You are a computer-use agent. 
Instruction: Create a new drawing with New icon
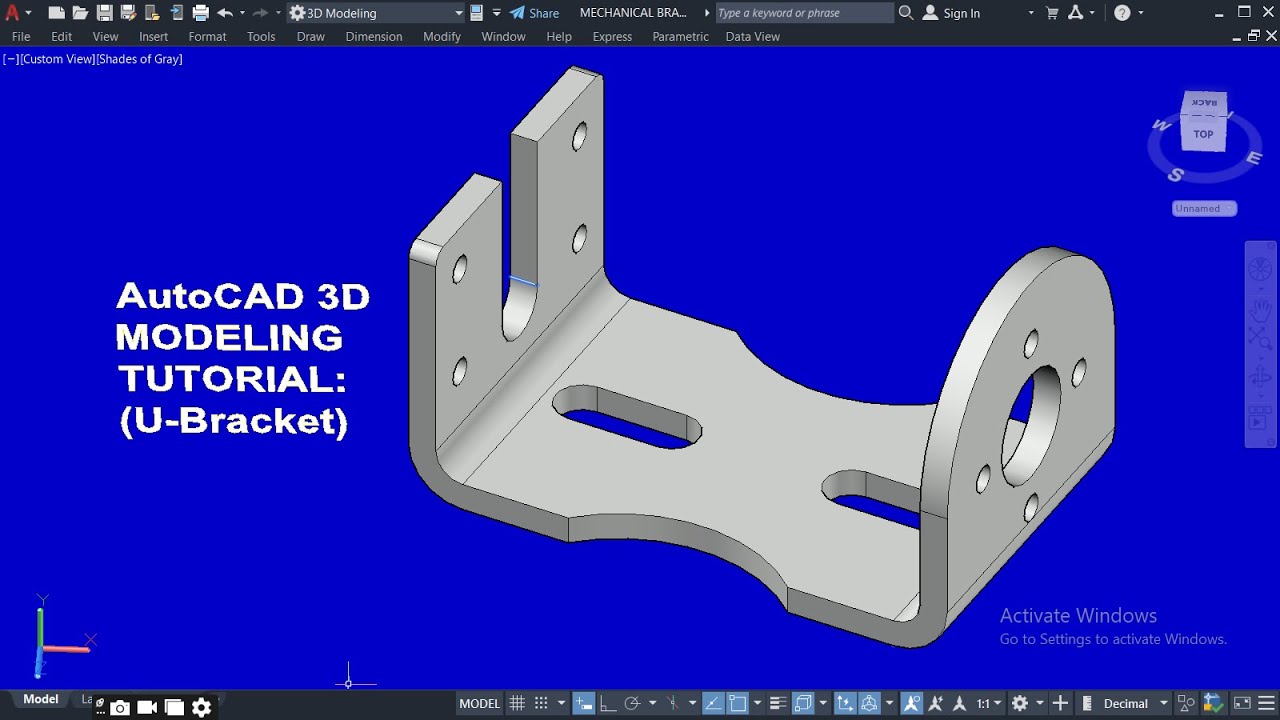(57, 13)
